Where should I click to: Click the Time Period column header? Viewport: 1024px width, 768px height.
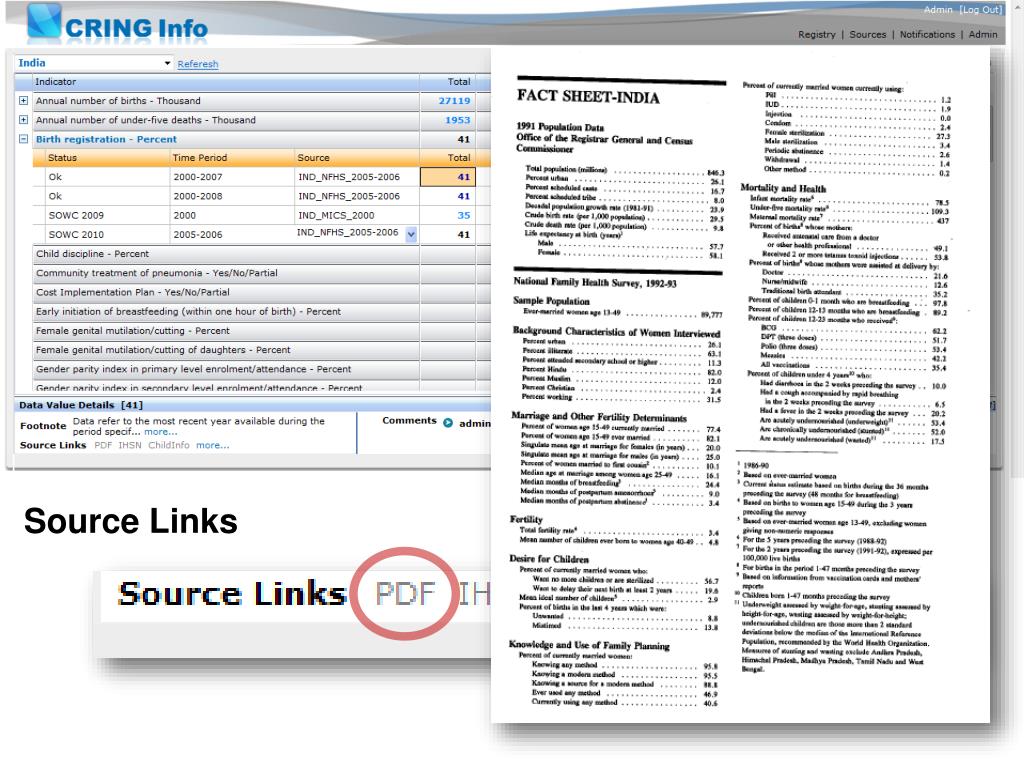click(x=231, y=157)
